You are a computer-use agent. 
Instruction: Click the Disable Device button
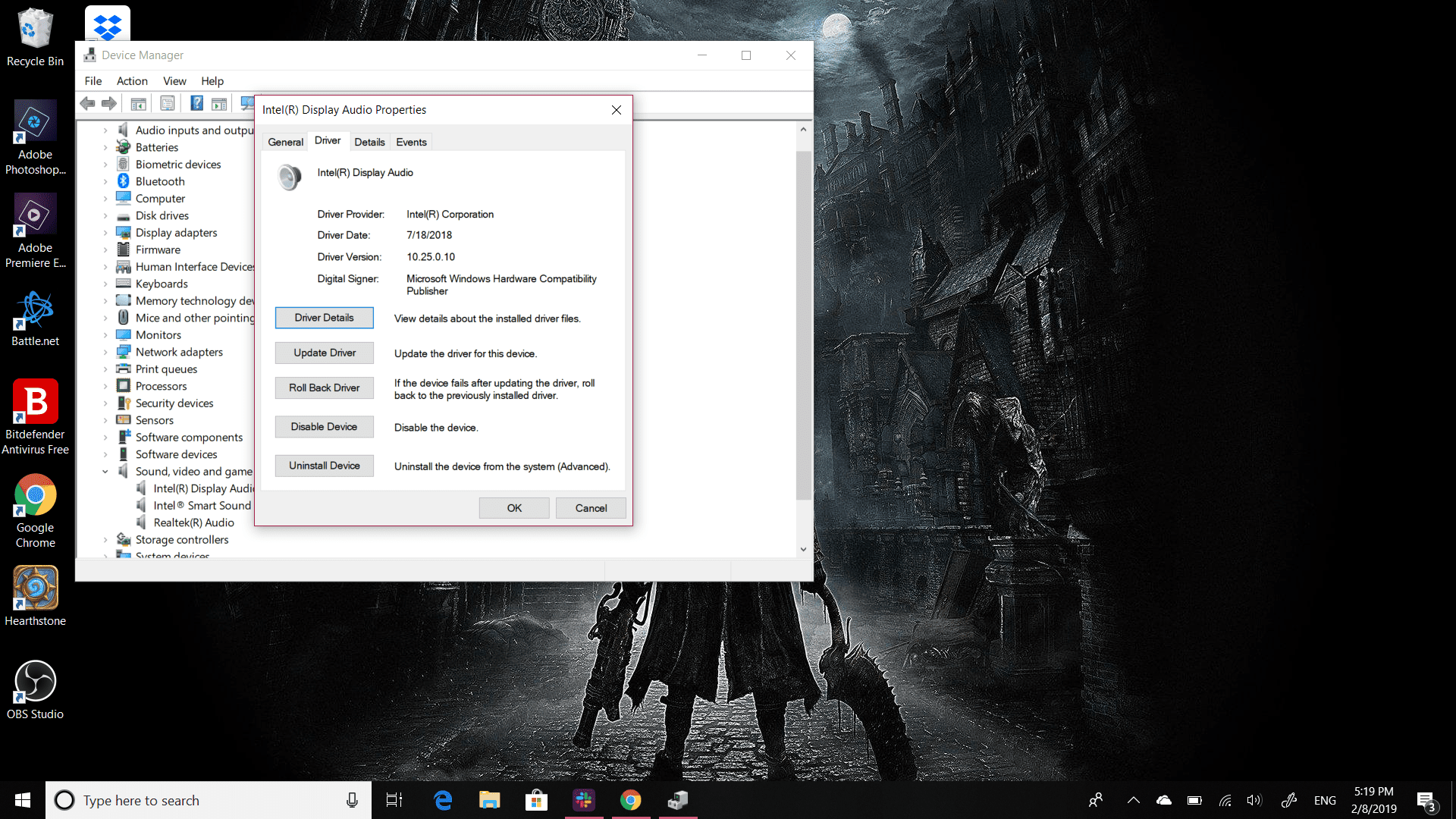pyautogui.click(x=325, y=427)
